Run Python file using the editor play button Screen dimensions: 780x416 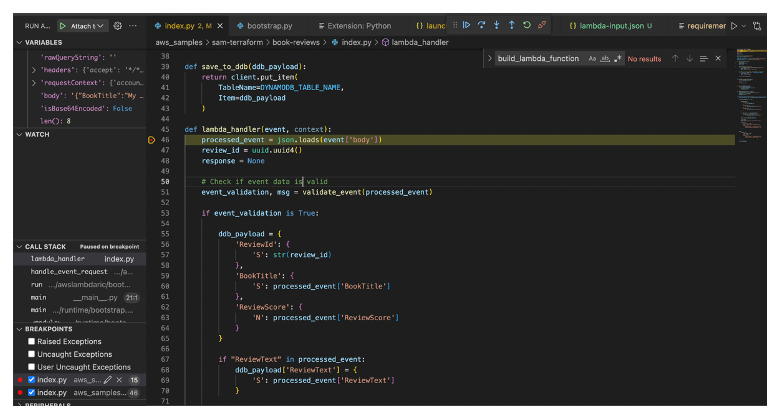pos(734,26)
